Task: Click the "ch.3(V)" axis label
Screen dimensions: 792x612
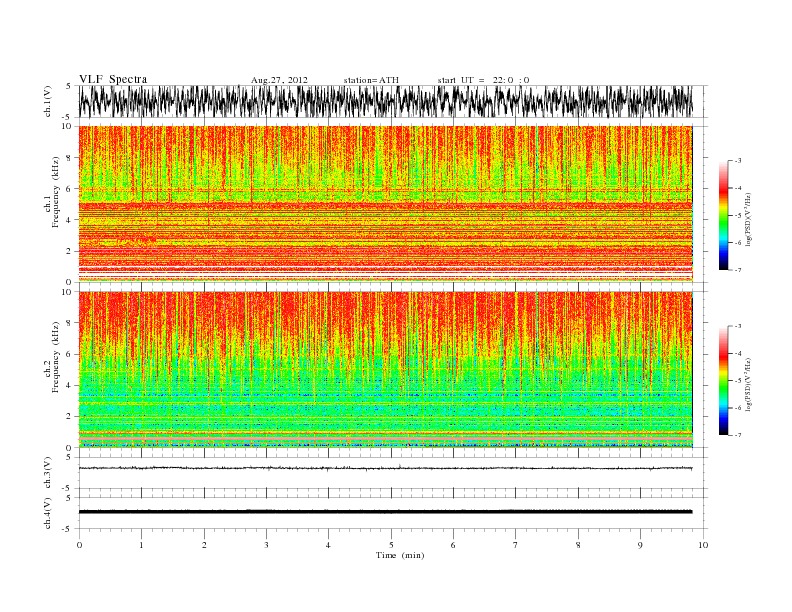Action: 48,473
